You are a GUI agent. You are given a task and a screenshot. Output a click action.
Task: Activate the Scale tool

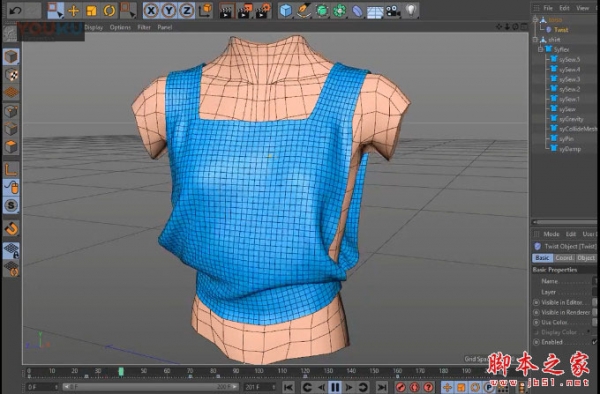coord(91,11)
